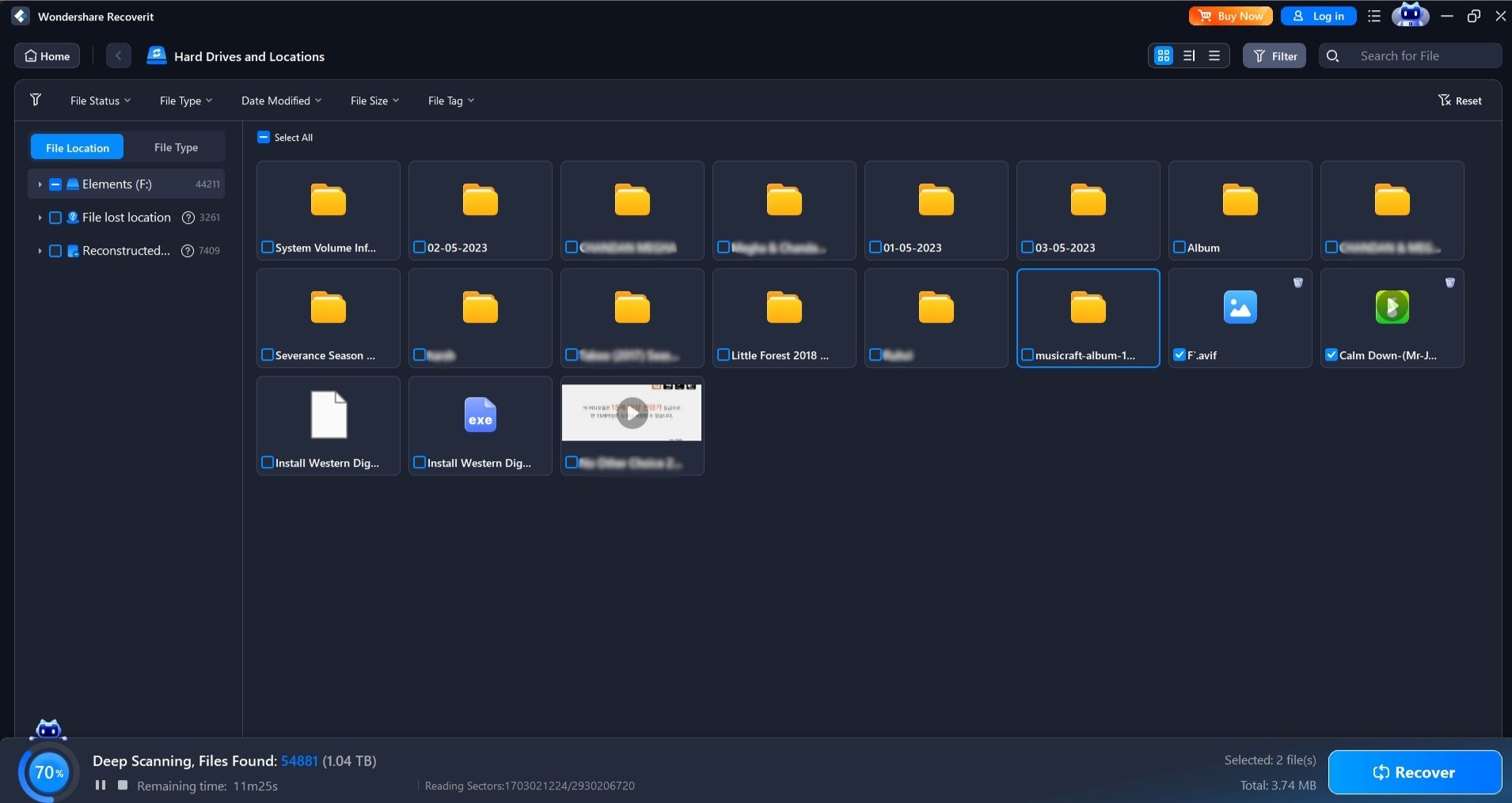The image size is (1512, 803).
Task: Open the File Size filter dropdown
Action: click(374, 100)
